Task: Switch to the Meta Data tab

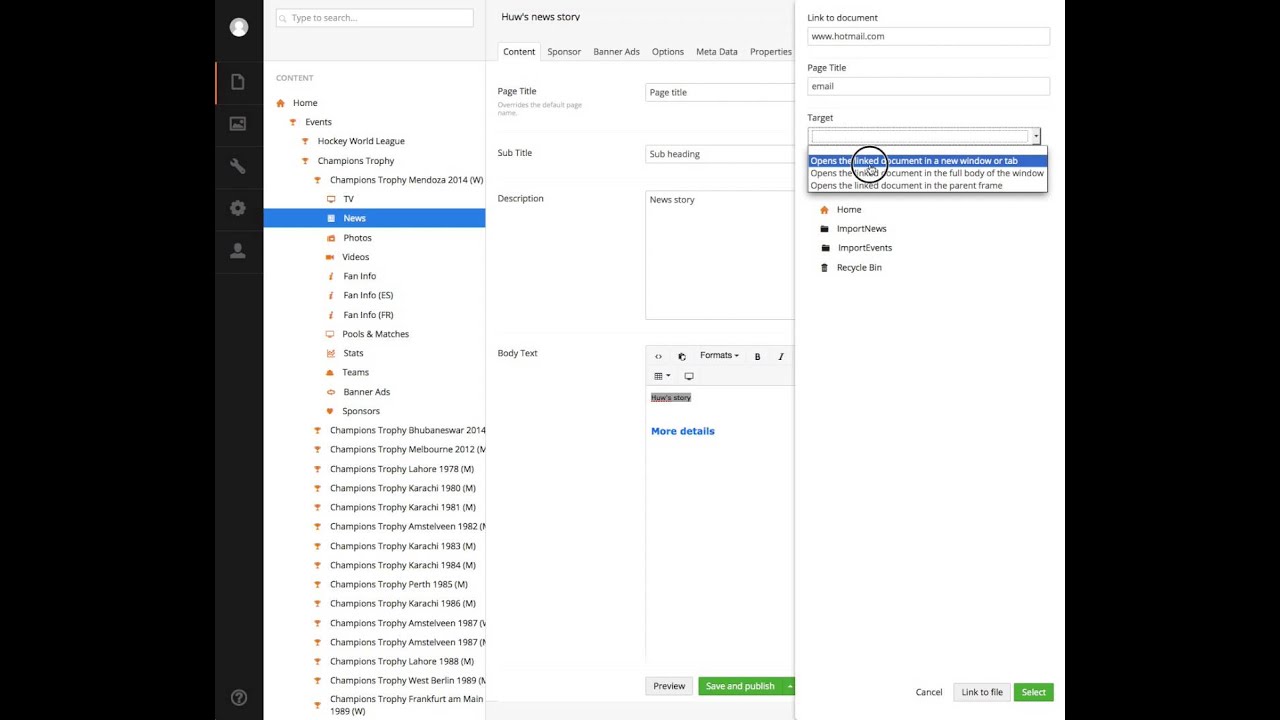Action: coord(717,52)
